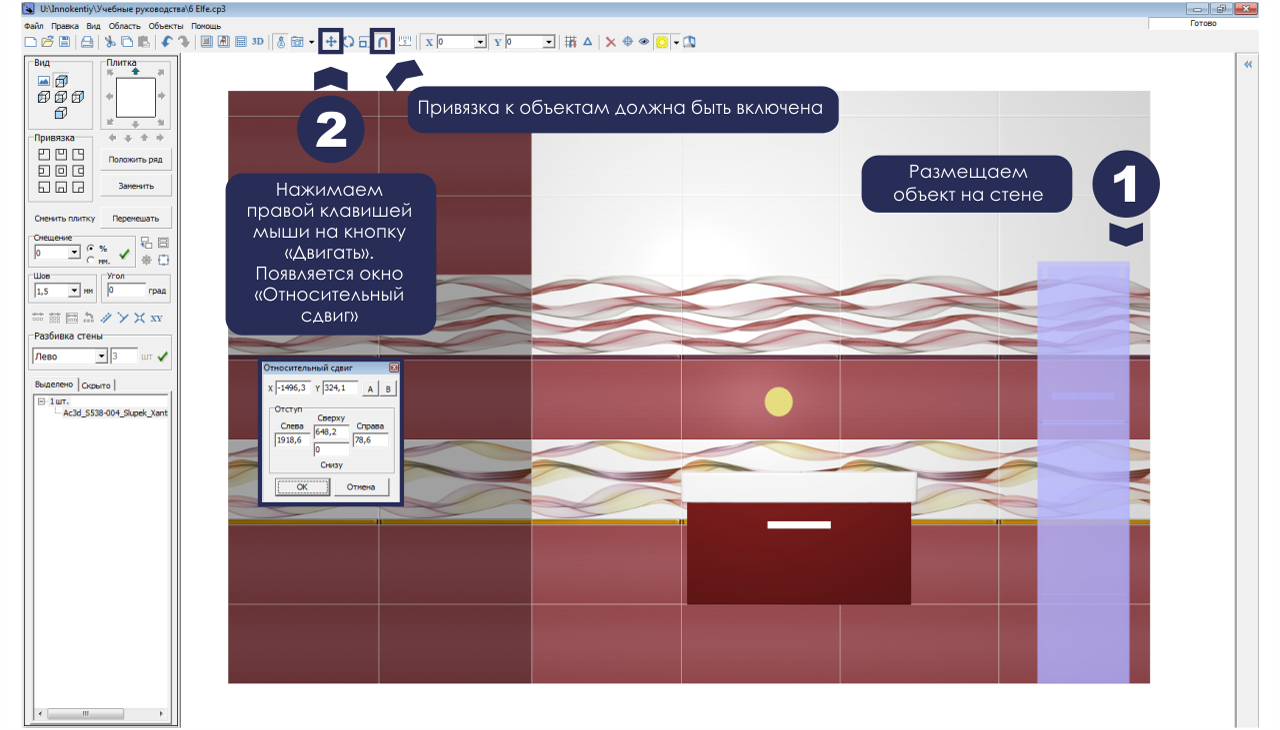Click the Положить ряд button
Image resolution: width=1280 pixels, height=730 pixels.
pos(136,160)
